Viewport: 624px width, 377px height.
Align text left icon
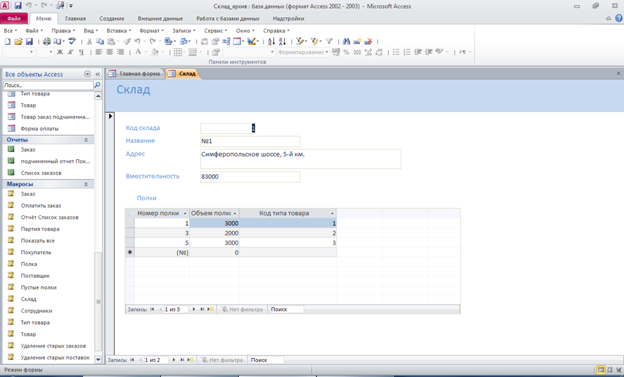pyautogui.click(x=99, y=52)
